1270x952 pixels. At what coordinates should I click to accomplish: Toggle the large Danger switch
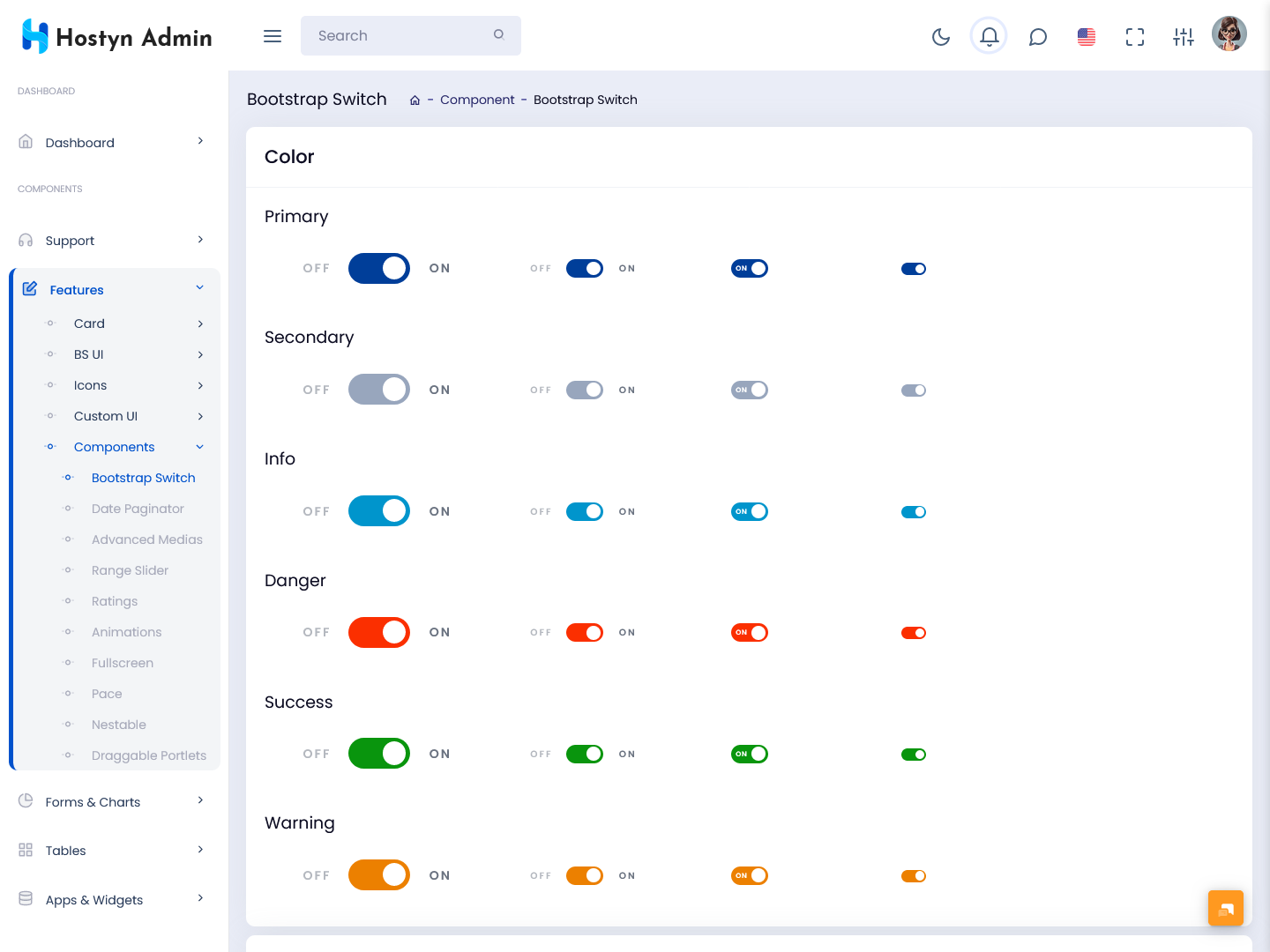coord(379,632)
